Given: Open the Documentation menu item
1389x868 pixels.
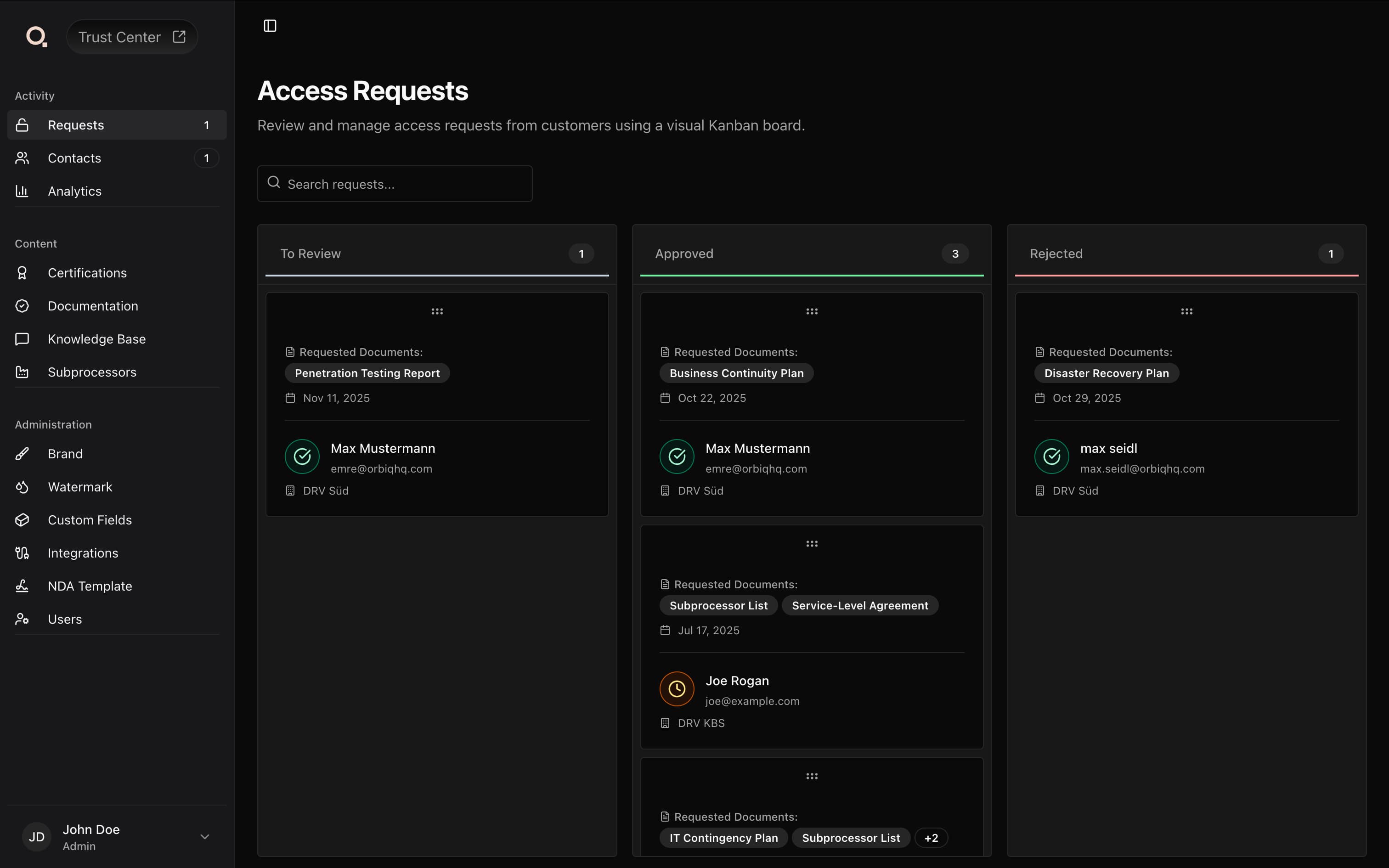Looking at the screenshot, I should [93, 307].
